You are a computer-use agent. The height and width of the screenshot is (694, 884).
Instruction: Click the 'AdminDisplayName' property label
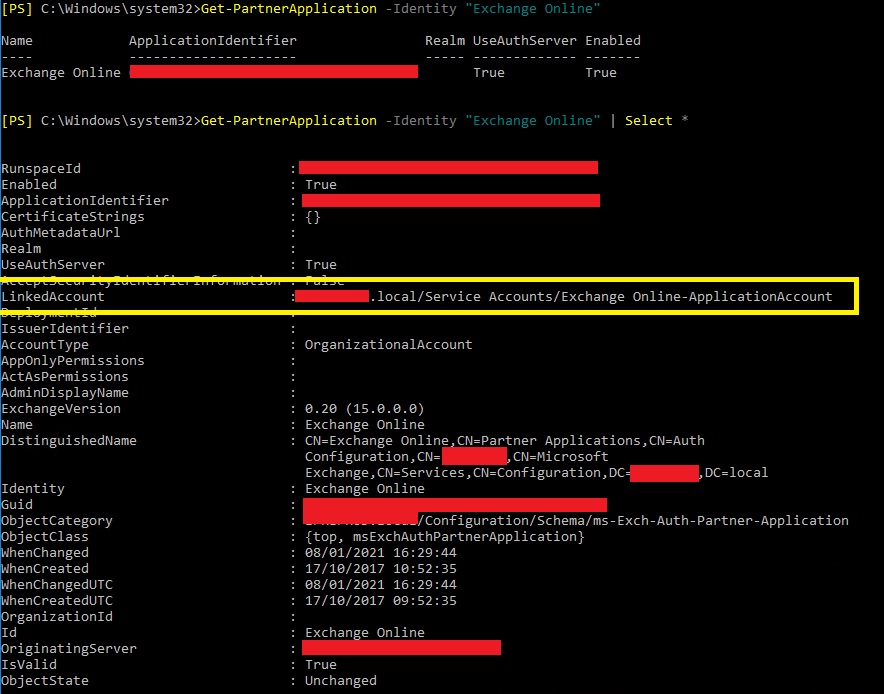[65, 392]
